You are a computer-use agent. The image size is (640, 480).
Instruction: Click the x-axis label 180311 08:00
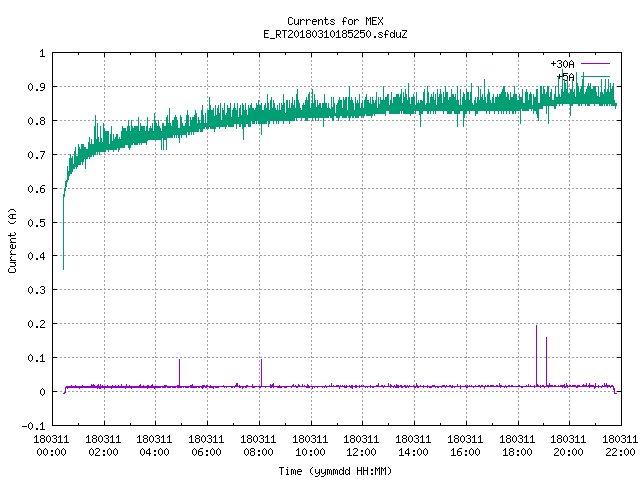(258, 446)
